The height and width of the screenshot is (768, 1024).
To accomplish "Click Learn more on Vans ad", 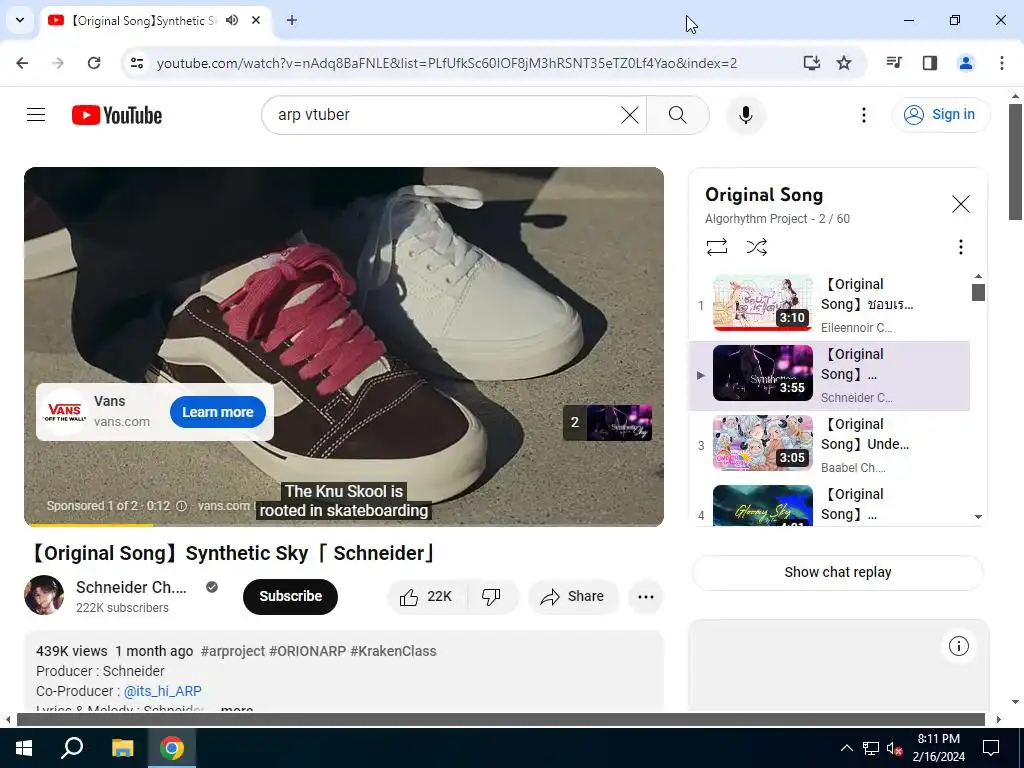I will [x=217, y=412].
